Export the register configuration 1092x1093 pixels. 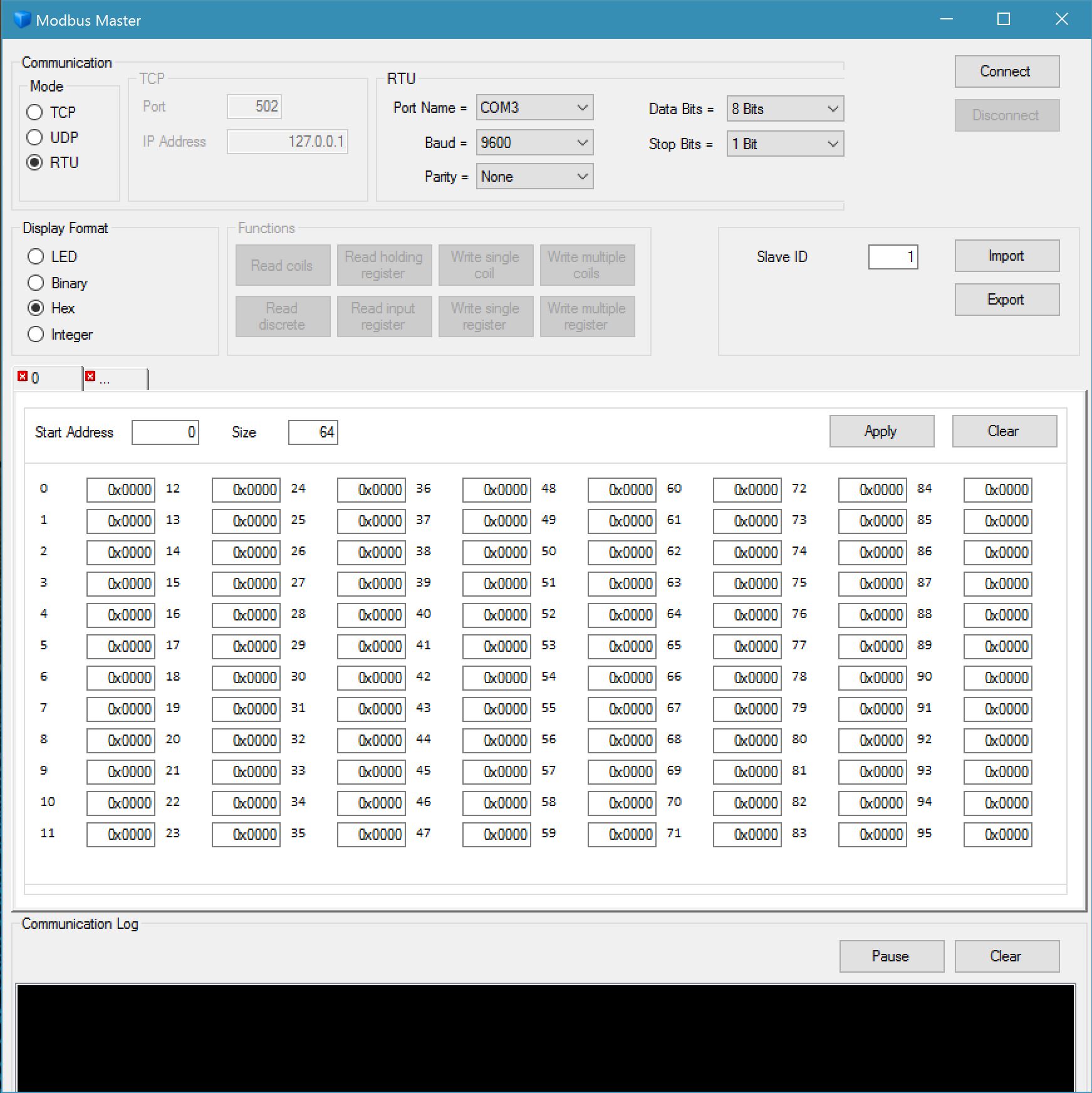1006,300
